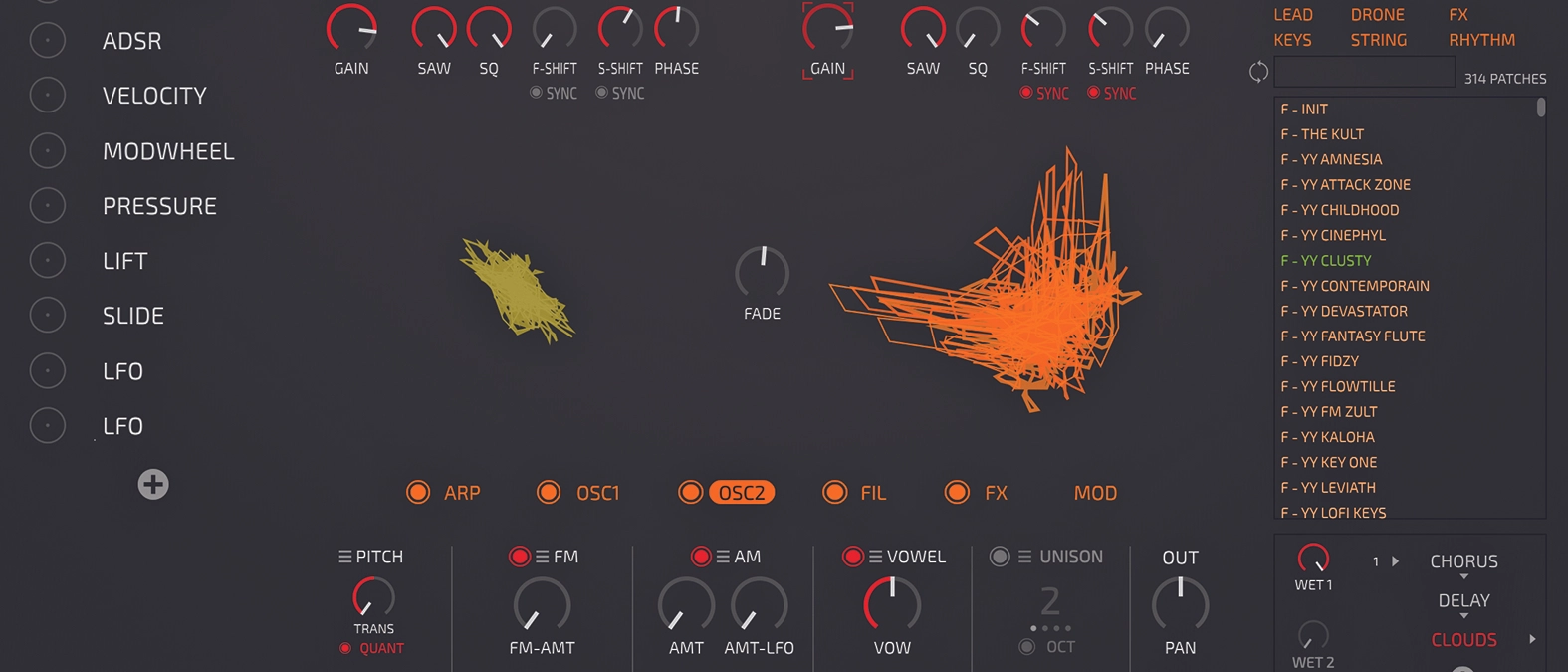This screenshot has height=672, width=1568.
Task: Expand the DELAY effect dropdown
Action: click(x=1464, y=616)
